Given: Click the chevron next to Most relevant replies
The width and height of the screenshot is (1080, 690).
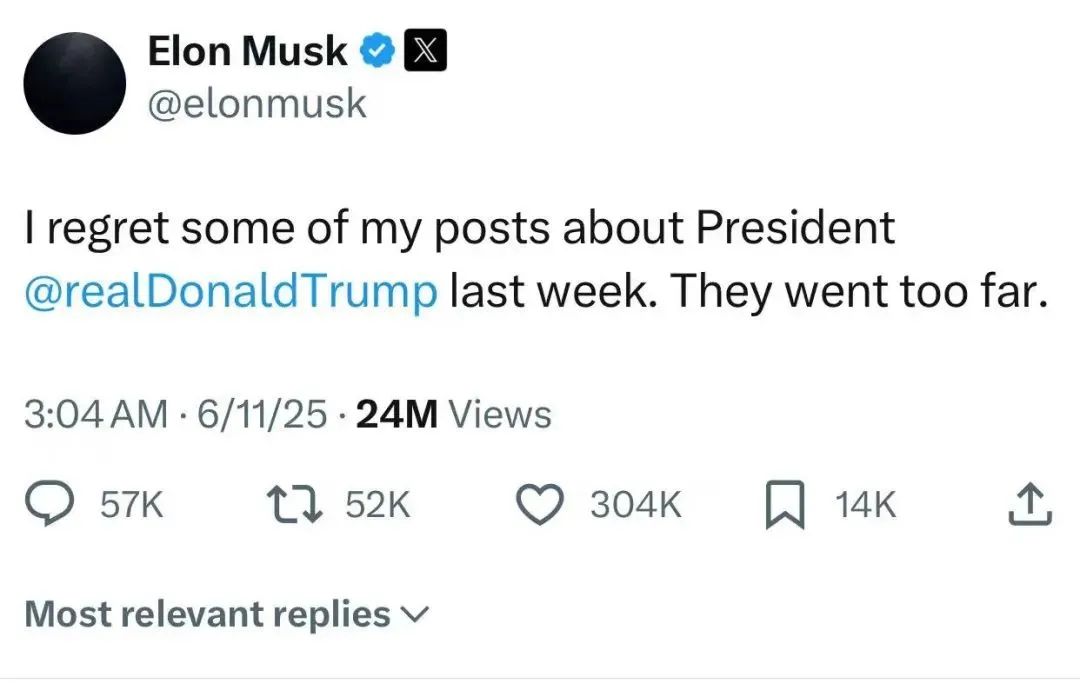Looking at the screenshot, I should point(414,615).
